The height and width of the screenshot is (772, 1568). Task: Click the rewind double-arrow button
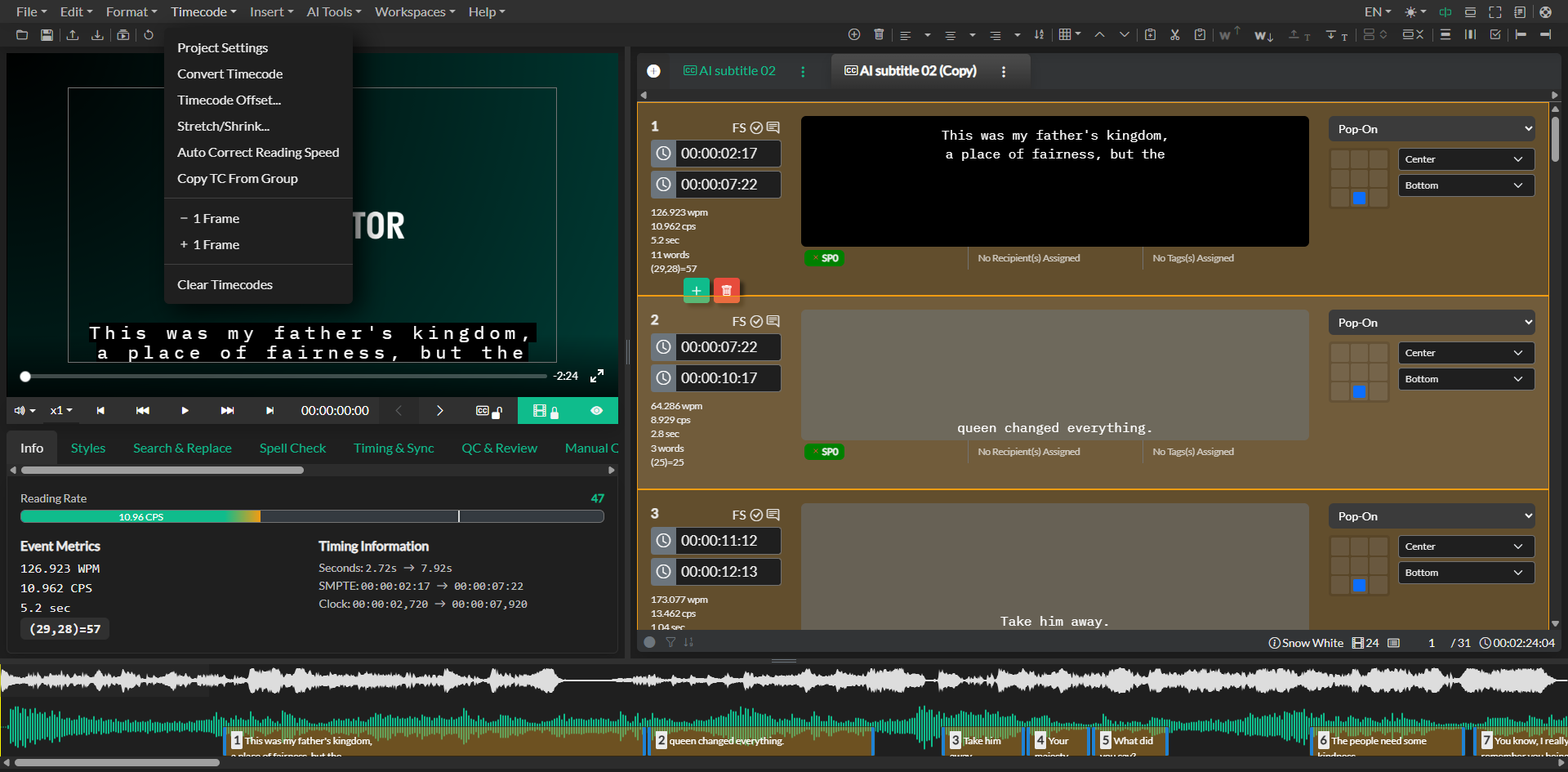tap(143, 411)
